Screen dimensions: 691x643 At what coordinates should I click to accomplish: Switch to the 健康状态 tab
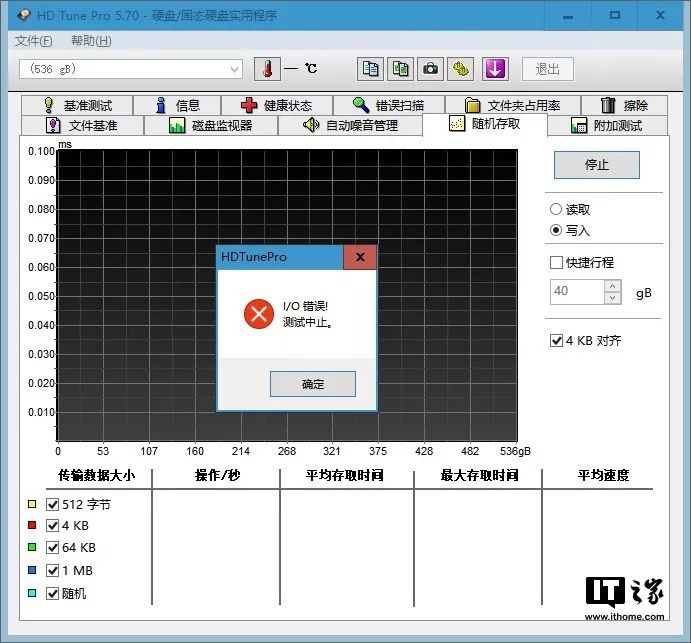[277, 106]
